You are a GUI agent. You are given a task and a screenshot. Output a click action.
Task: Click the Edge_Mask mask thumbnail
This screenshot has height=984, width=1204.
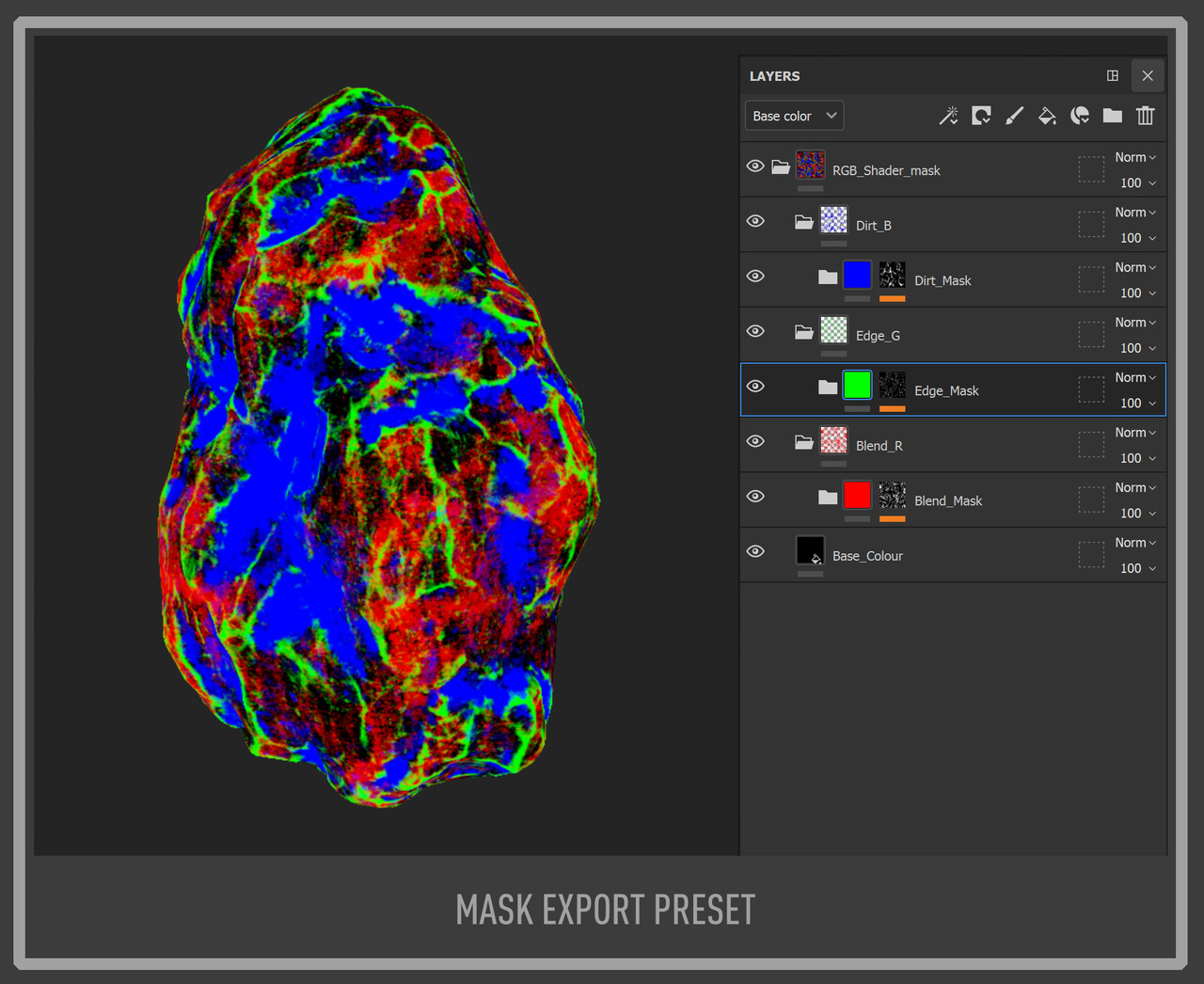[893, 385]
